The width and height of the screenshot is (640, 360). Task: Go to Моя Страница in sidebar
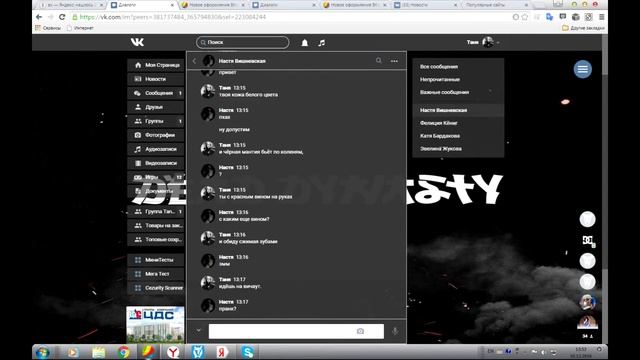pyautogui.click(x=156, y=65)
